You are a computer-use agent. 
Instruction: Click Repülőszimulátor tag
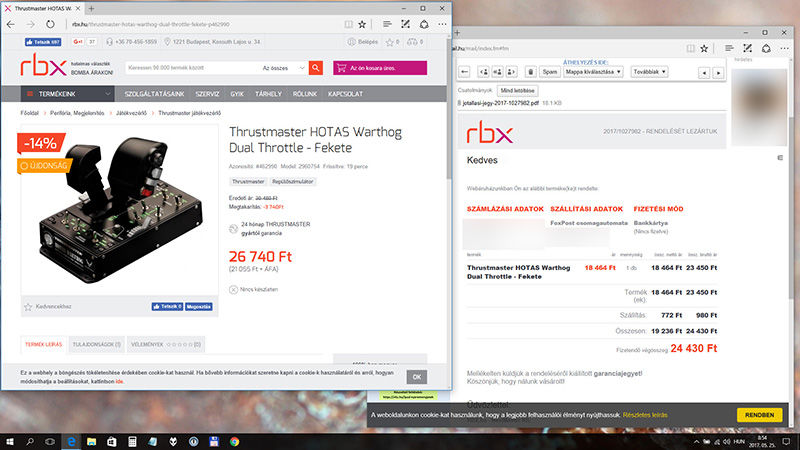coord(292,182)
